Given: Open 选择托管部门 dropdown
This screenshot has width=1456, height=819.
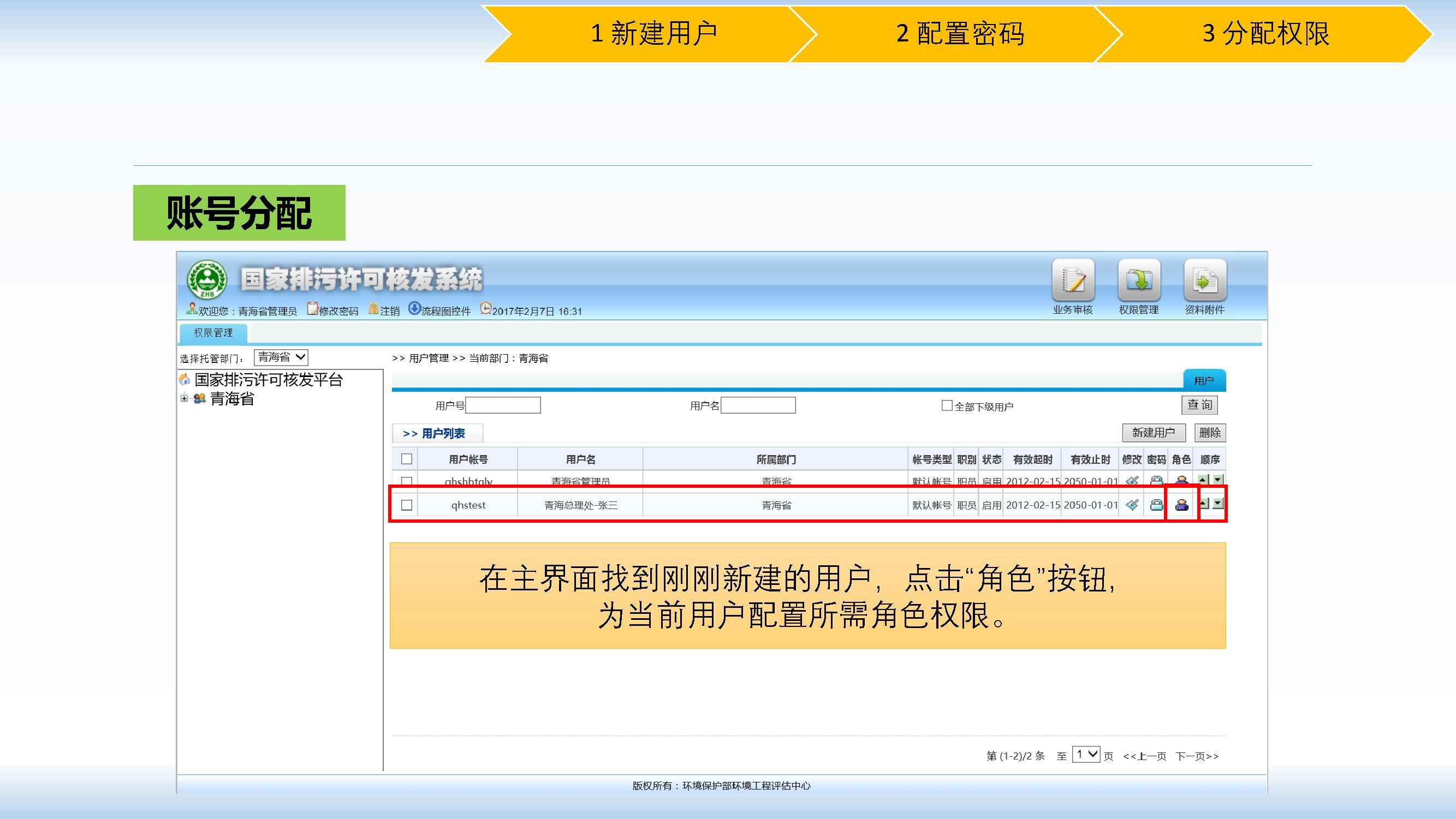Looking at the screenshot, I should point(281,357).
